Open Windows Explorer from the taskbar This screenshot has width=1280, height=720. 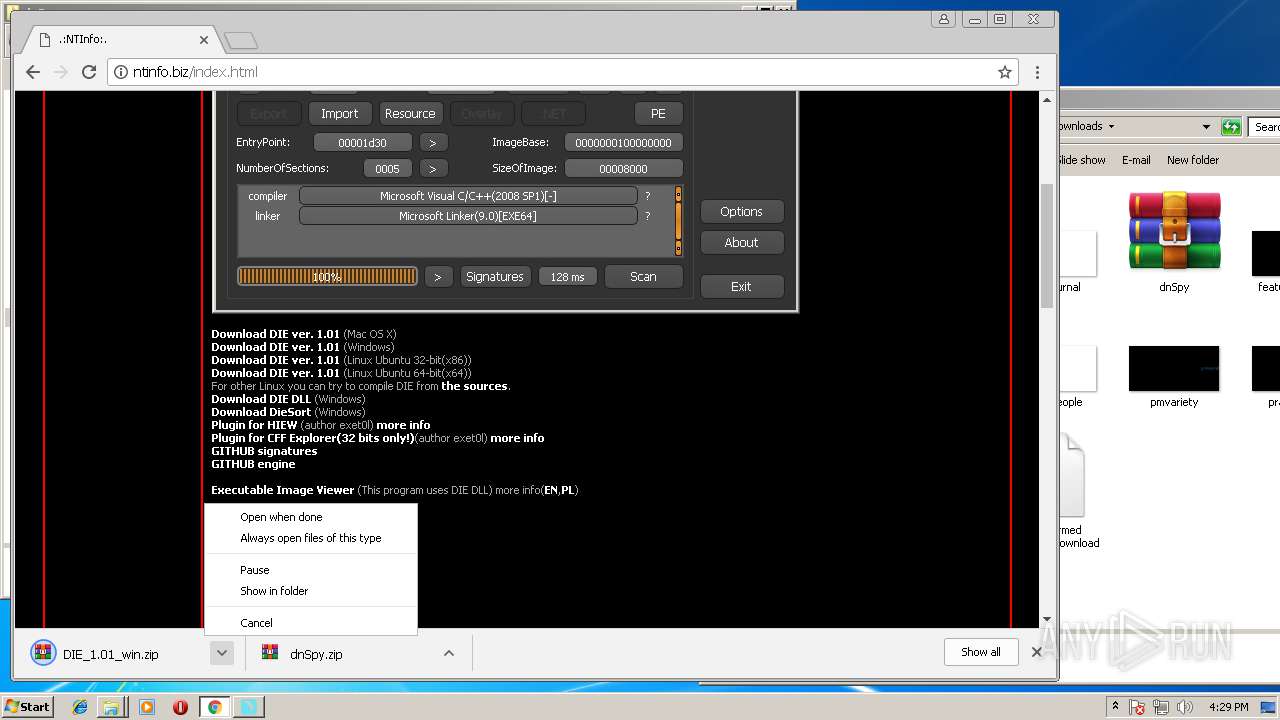112,707
